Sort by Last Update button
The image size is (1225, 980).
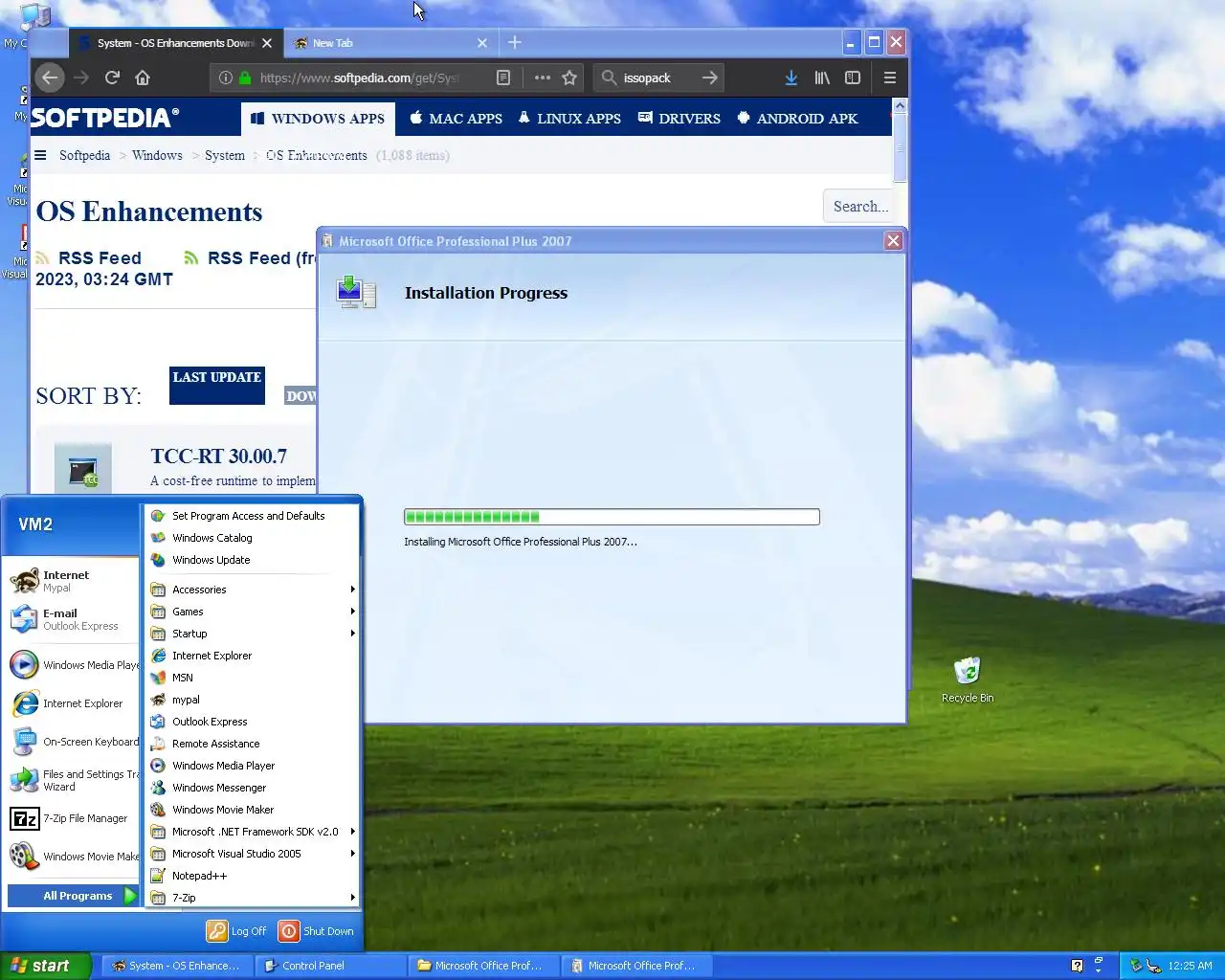(x=217, y=386)
